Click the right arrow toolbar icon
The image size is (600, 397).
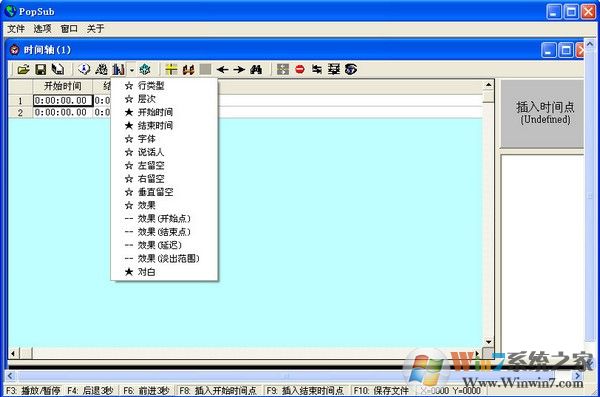(x=239, y=69)
